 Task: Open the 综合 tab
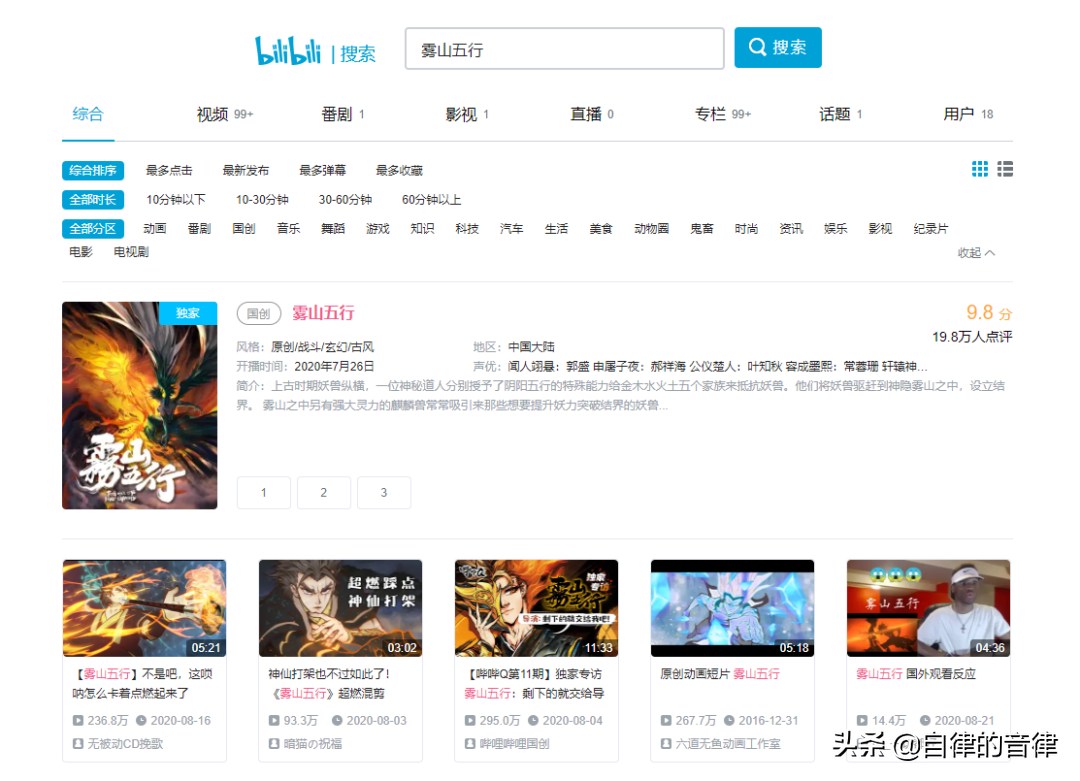click(88, 114)
